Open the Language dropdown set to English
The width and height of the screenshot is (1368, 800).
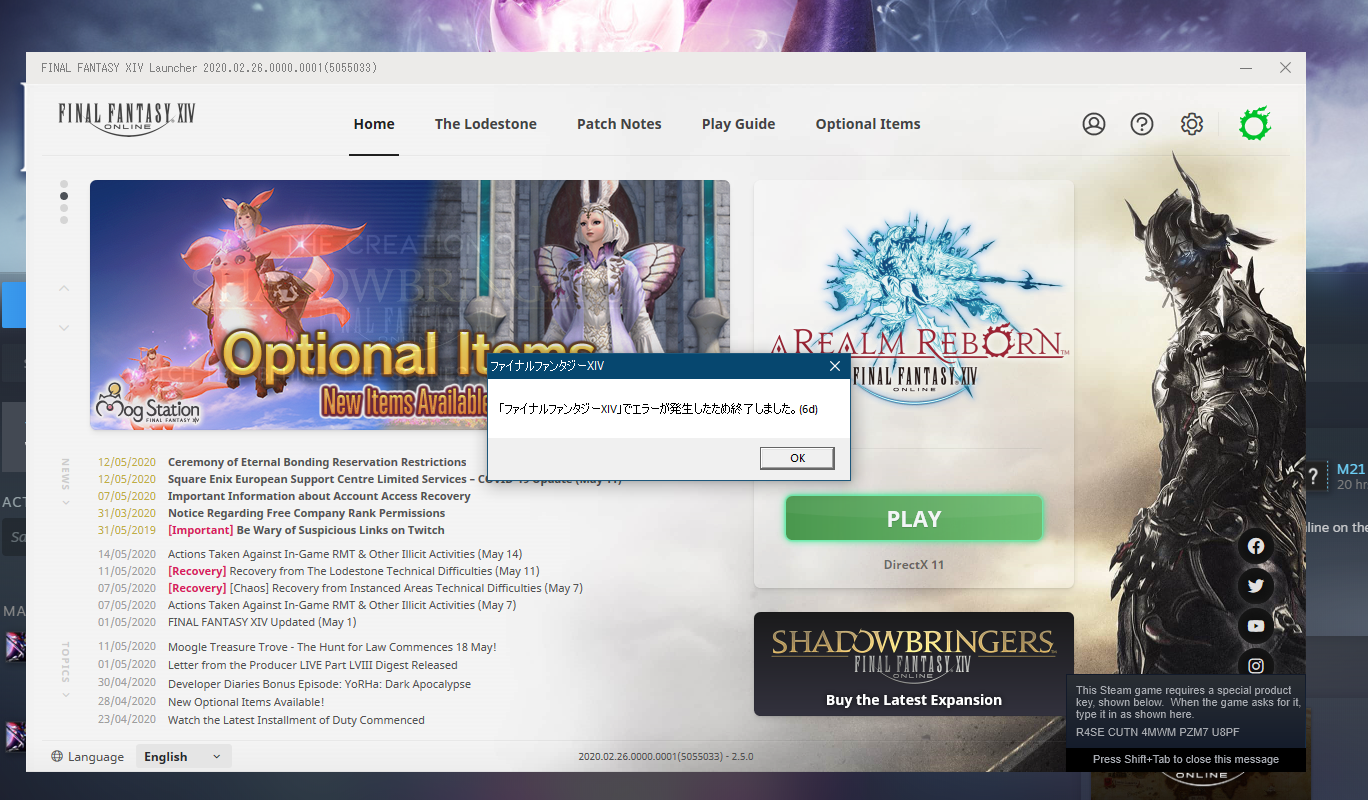point(184,757)
